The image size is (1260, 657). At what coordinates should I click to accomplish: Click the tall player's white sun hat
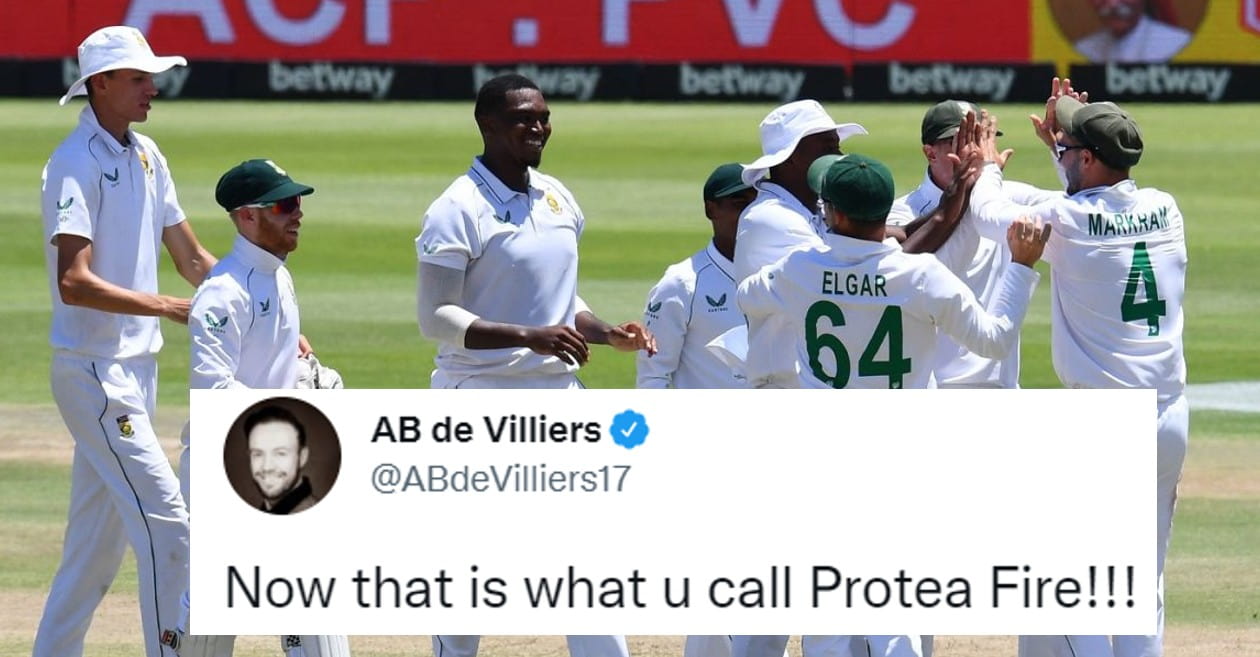point(121,59)
